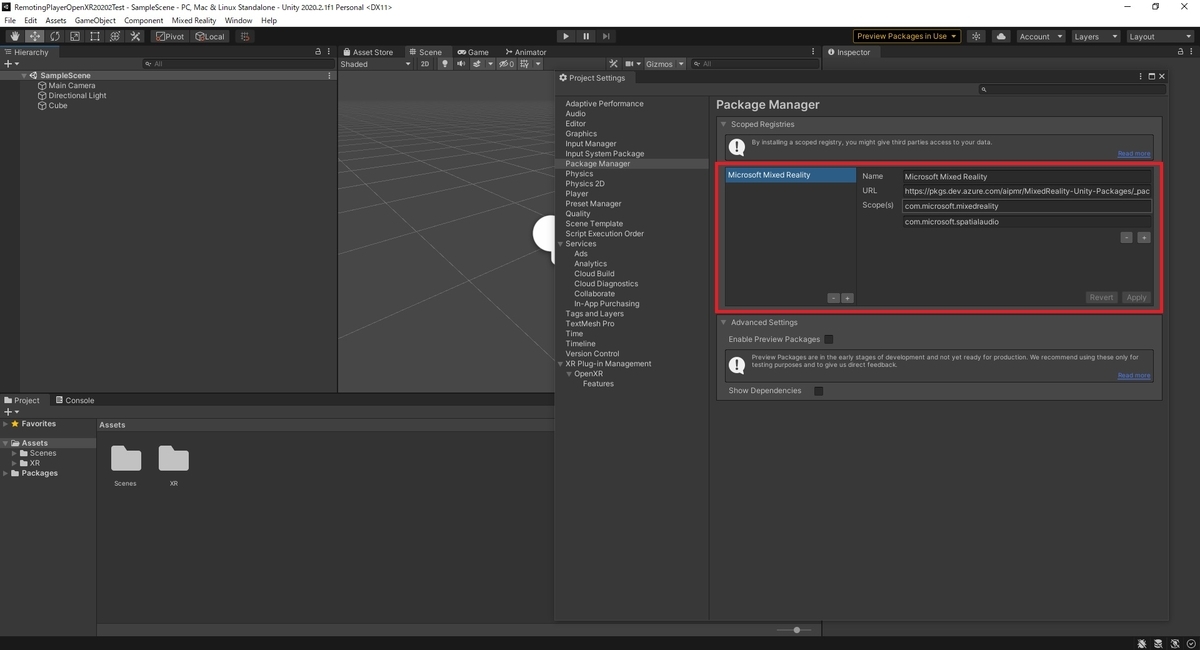The height and width of the screenshot is (650, 1200).
Task: Open the Assets menu
Action: (56, 20)
